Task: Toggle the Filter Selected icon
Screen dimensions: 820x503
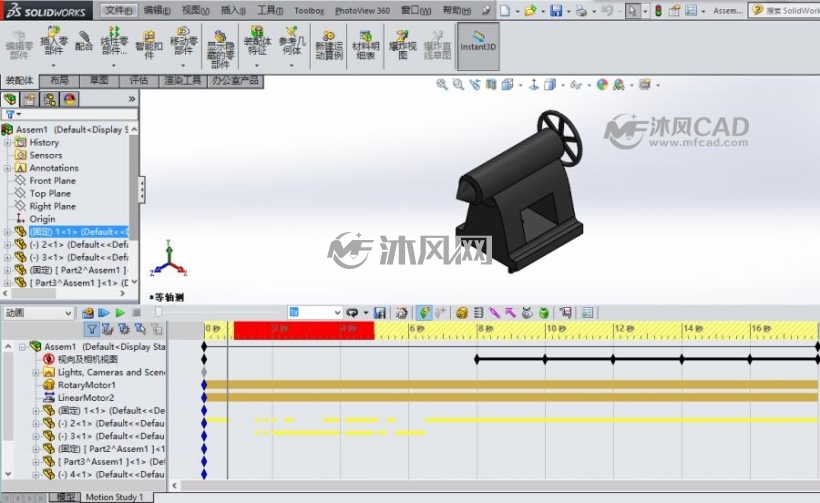Action: point(140,328)
